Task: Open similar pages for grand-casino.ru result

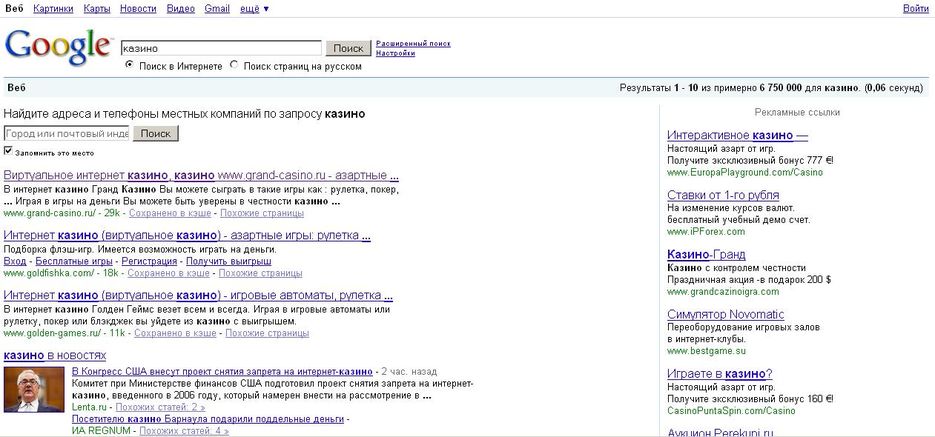Action: (x=262, y=213)
